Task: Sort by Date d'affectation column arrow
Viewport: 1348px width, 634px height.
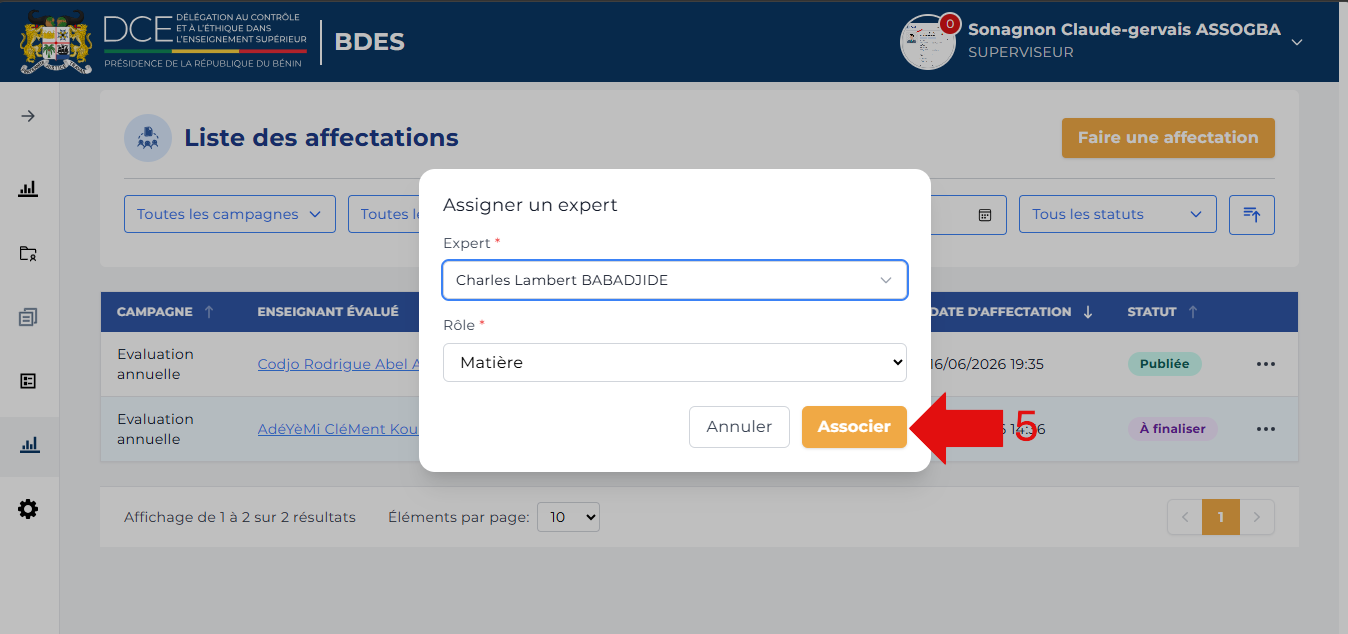Action: 1088,312
